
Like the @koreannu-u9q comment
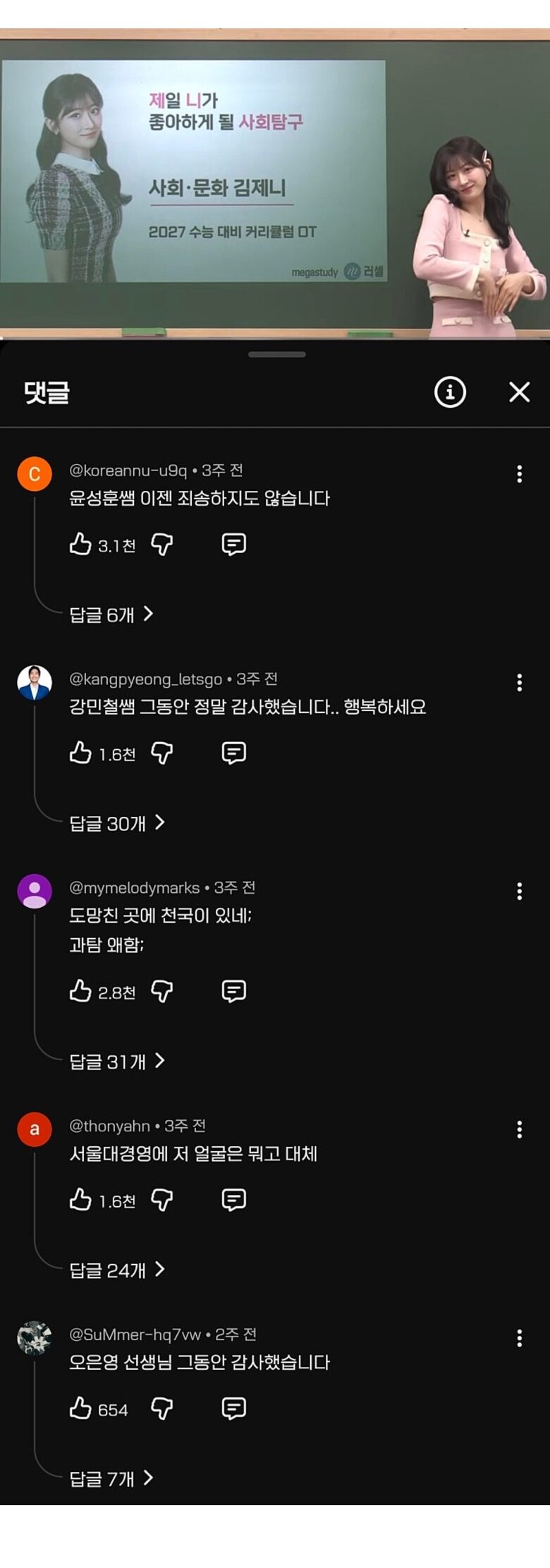[x=81, y=544]
